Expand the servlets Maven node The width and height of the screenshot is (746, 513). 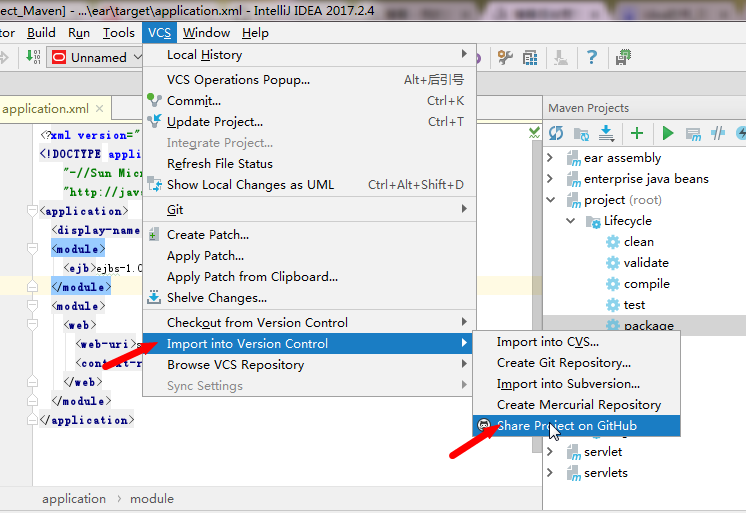(x=550, y=473)
